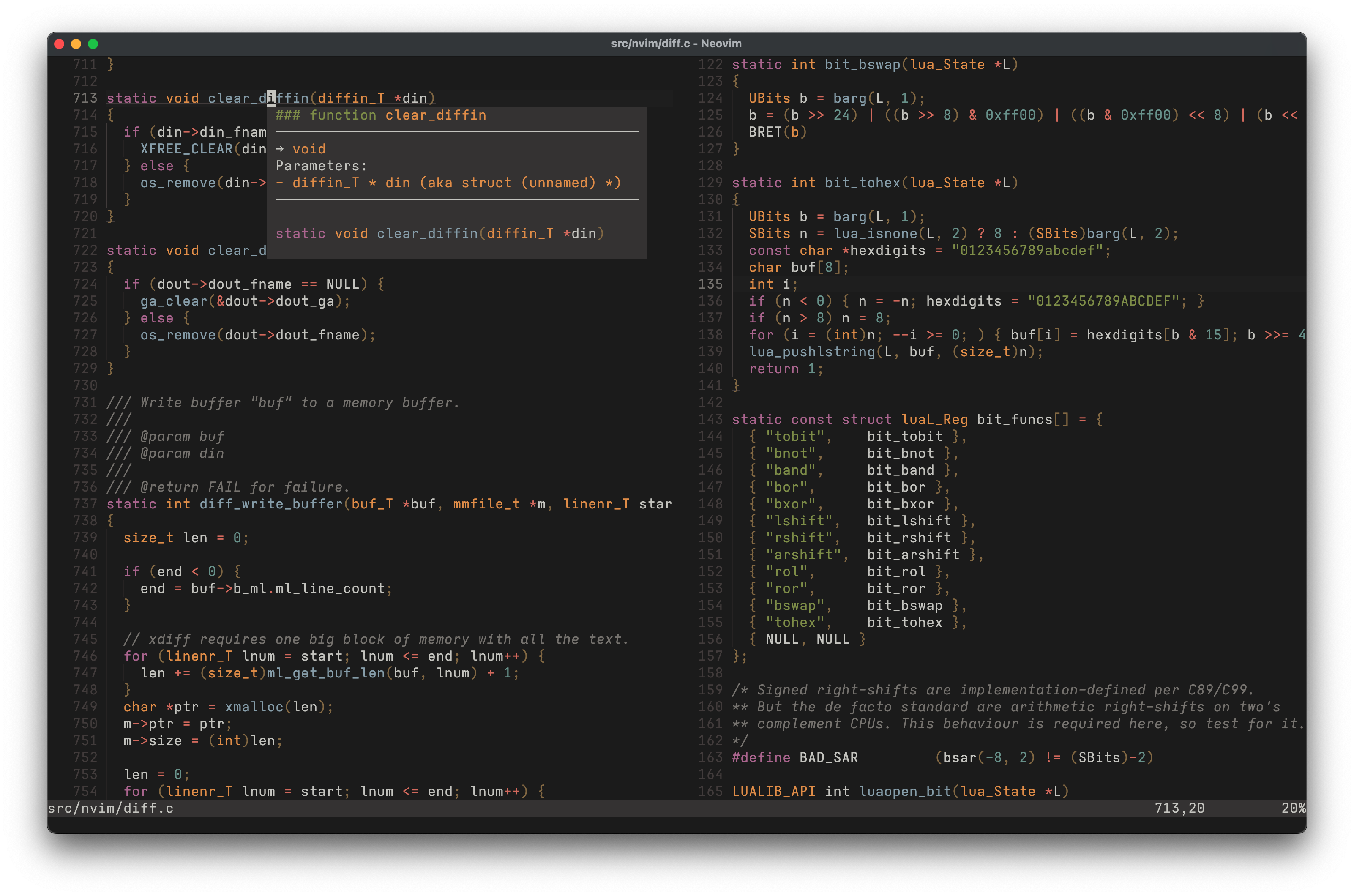The image size is (1354, 896).
Task: Click the '20%' scroll percentage in status line
Action: [x=1294, y=808]
